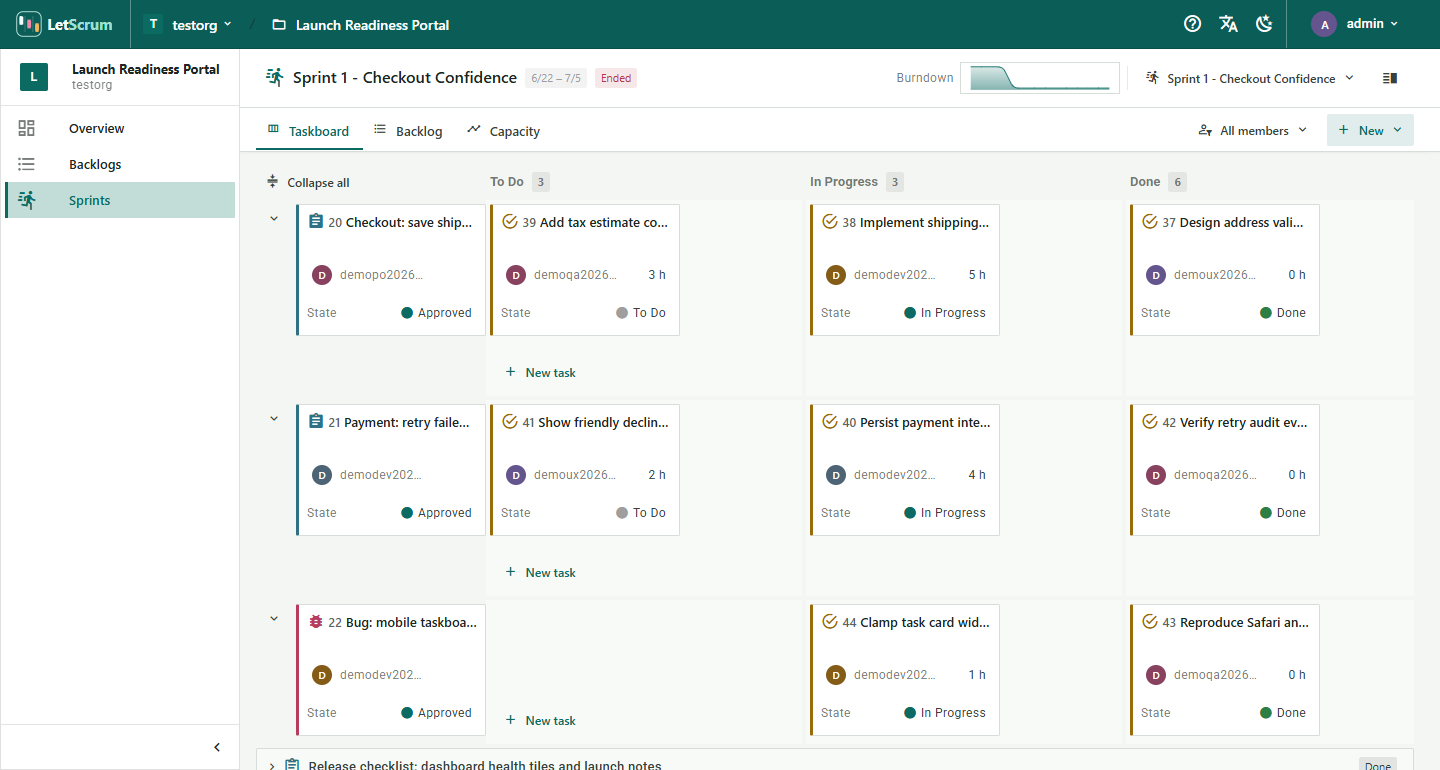Click the 5 h estimate on card 38
Screen dimensions: 1440x770
tap(977, 275)
